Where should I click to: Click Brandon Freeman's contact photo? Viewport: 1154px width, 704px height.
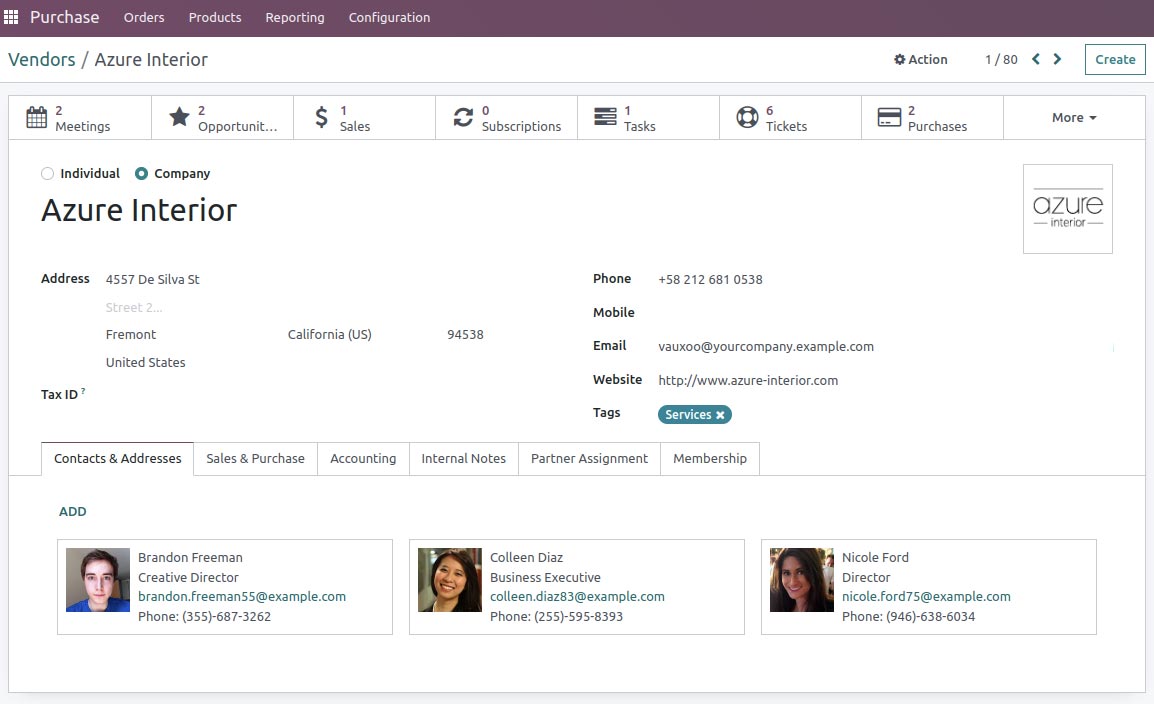tap(97, 579)
